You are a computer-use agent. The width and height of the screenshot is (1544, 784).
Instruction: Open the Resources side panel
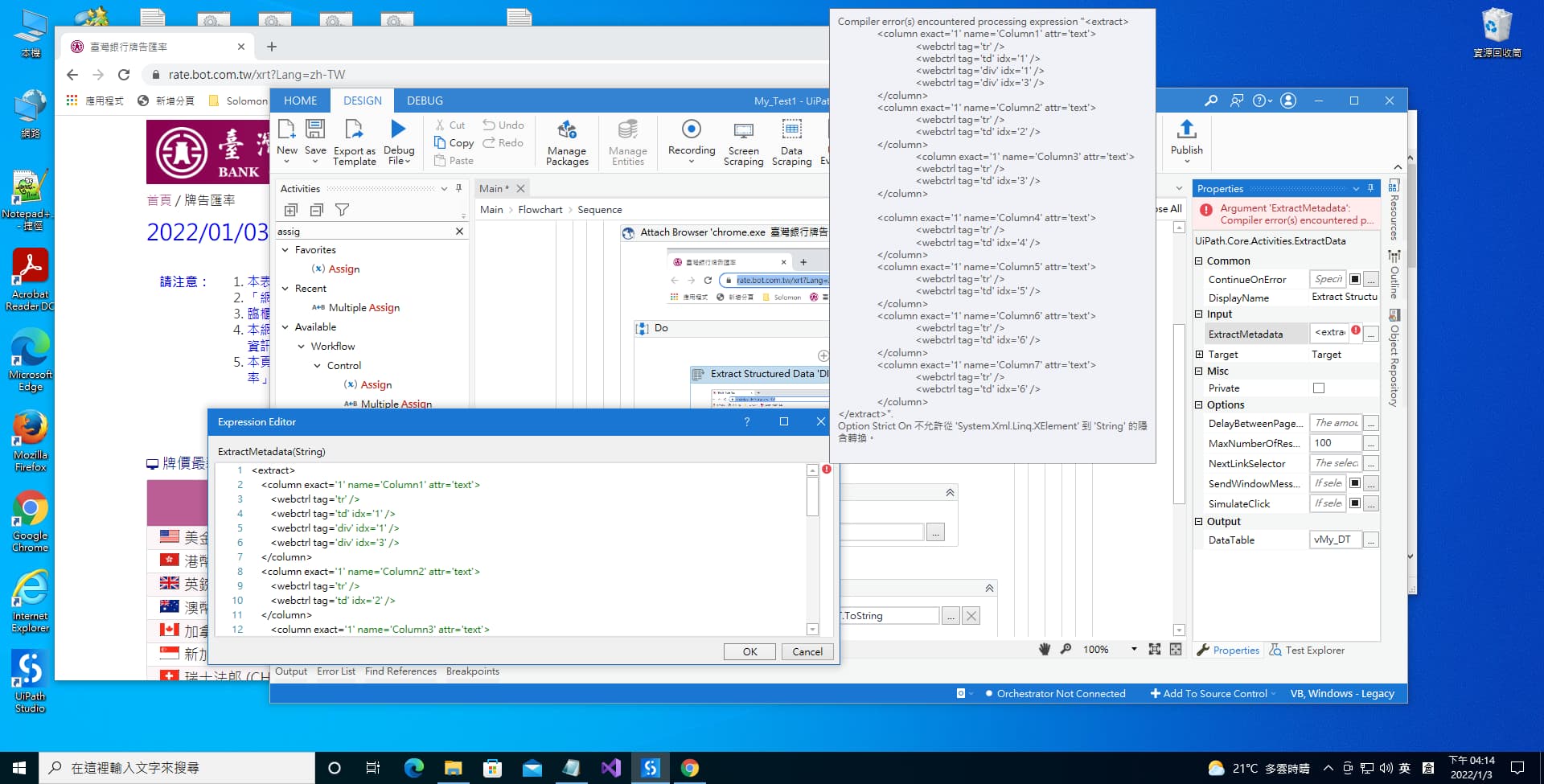pos(1394,211)
